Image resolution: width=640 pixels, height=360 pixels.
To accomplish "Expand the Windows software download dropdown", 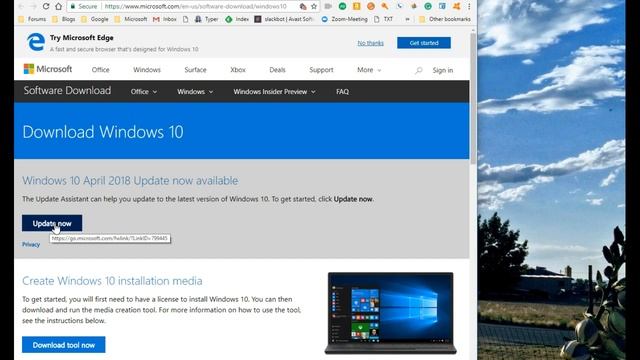I will (x=195, y=92).
